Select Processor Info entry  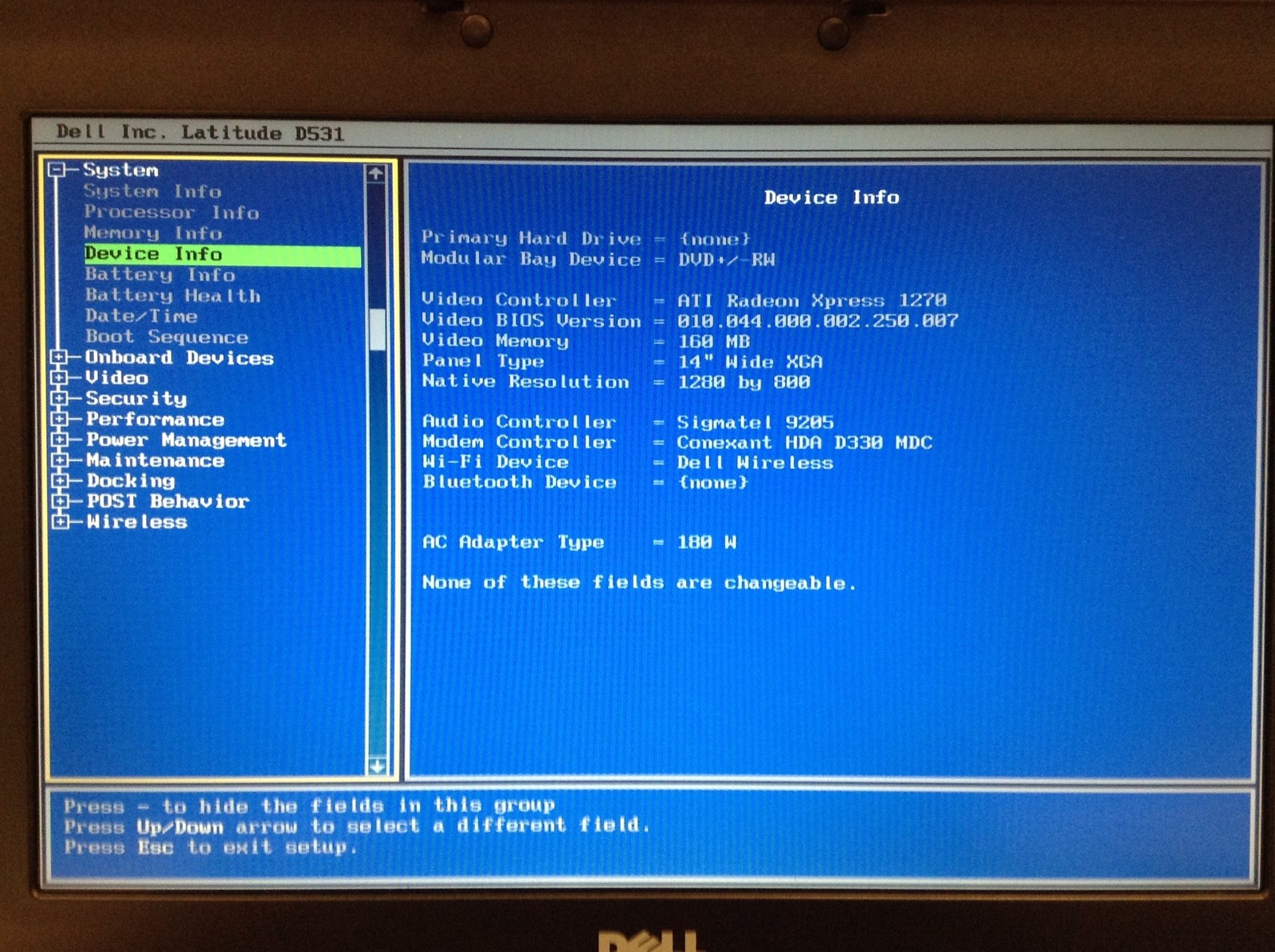pyautogui.click(x=171, y=212)
